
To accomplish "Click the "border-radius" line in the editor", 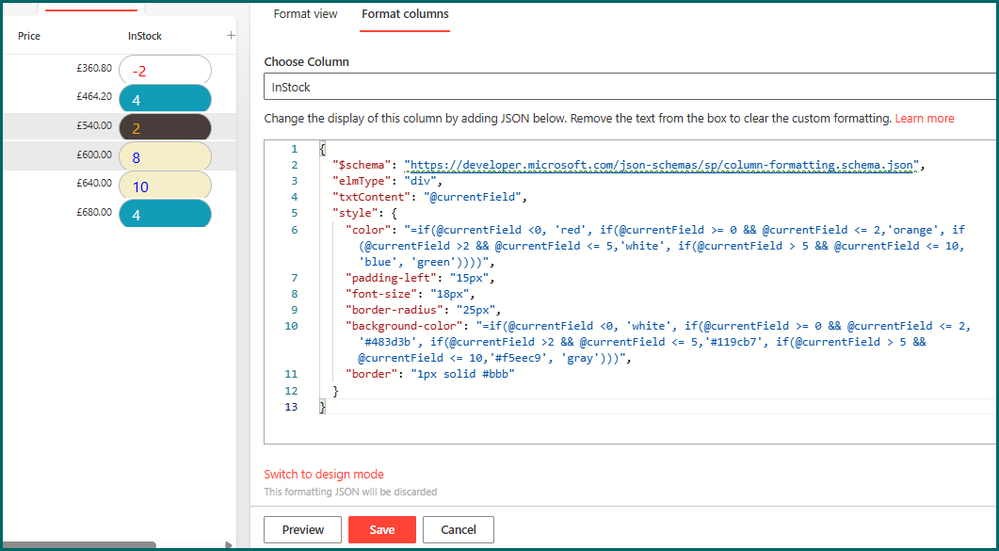I will point(423,310).
